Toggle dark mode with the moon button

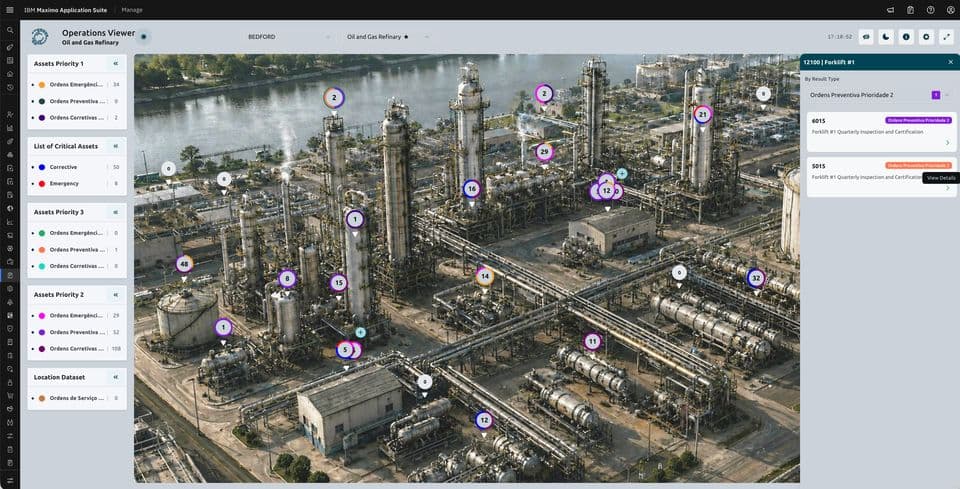pos(886,37)
